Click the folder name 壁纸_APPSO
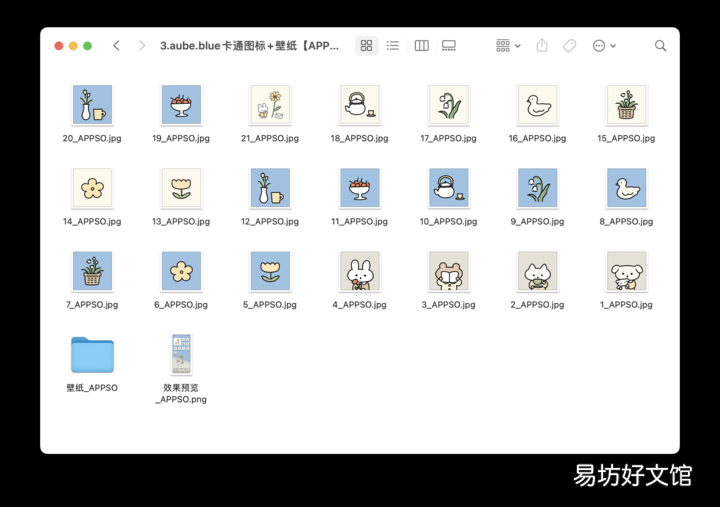The height and width of the screenshot is (507, 720). coord(92,388)
